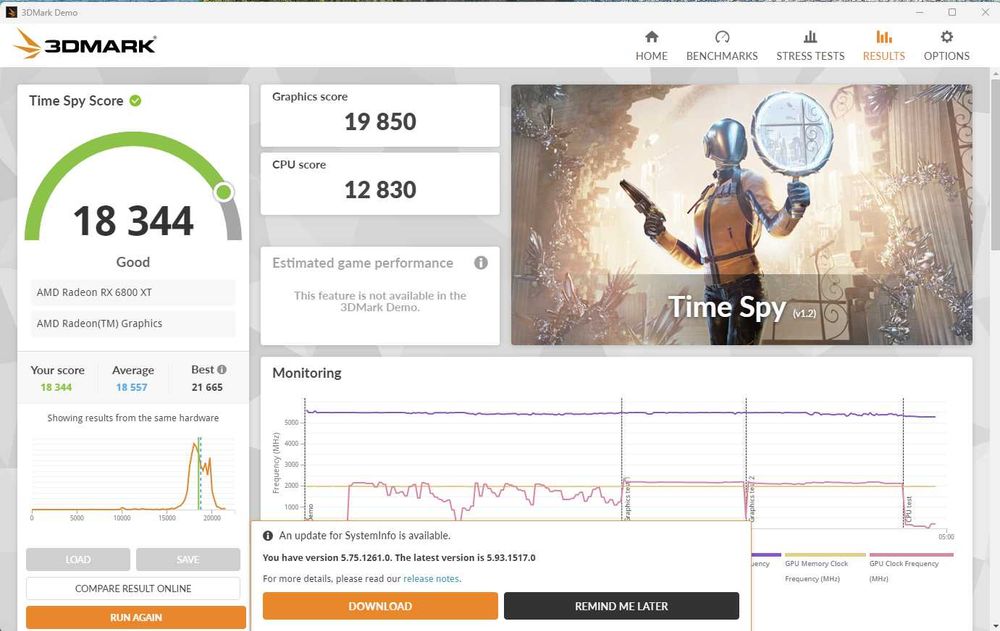Click the Monitoring heading
1000x631 pixels.
tap(307, 373)
